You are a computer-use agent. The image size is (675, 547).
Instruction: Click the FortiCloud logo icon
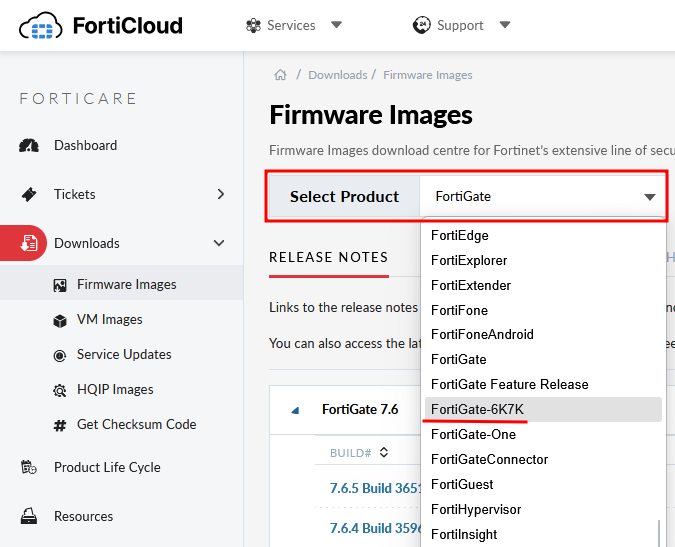[41, 26]
